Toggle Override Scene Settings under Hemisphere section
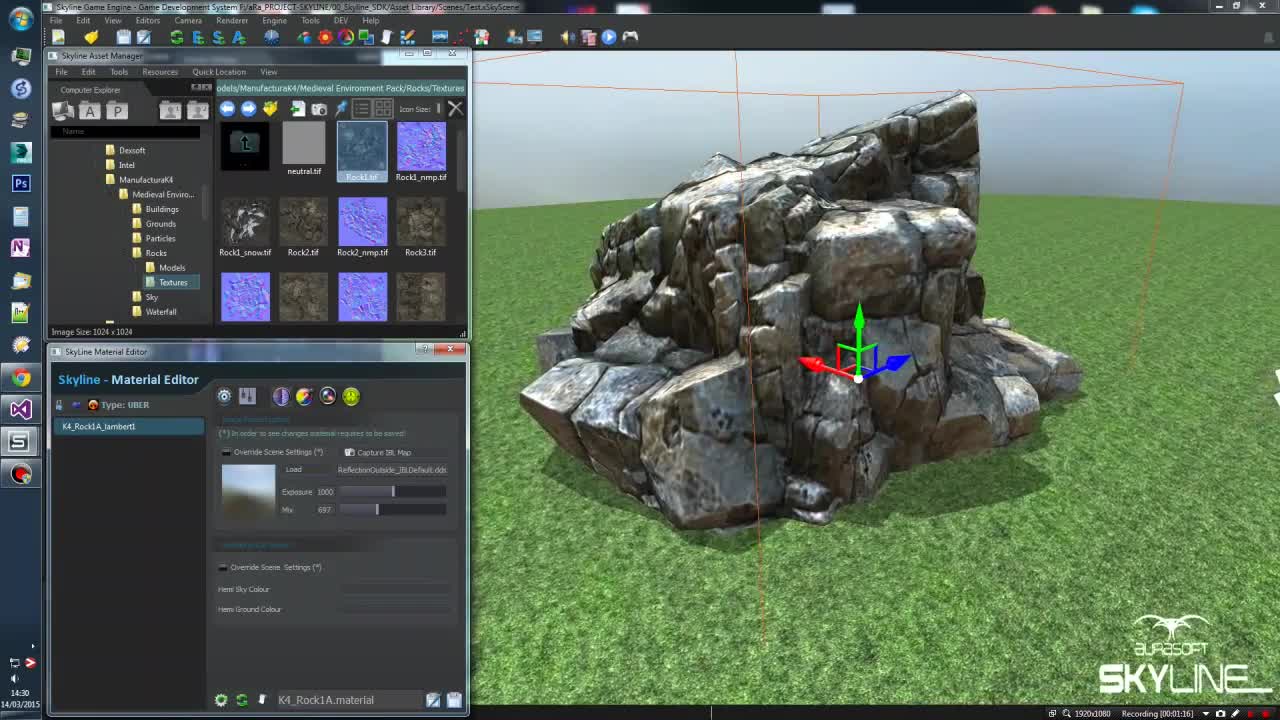 point(224,567)
